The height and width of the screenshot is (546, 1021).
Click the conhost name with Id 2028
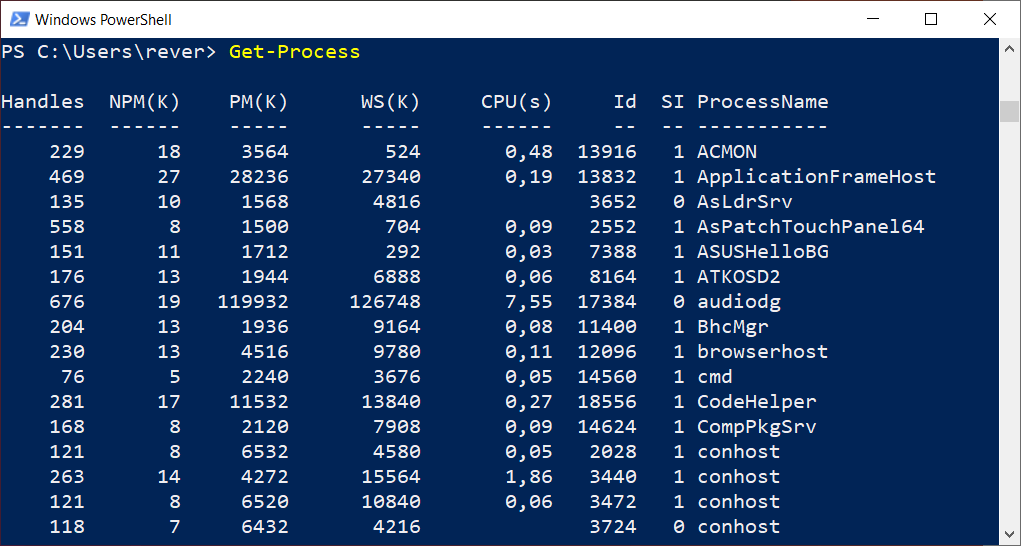(x=739, y=452)
